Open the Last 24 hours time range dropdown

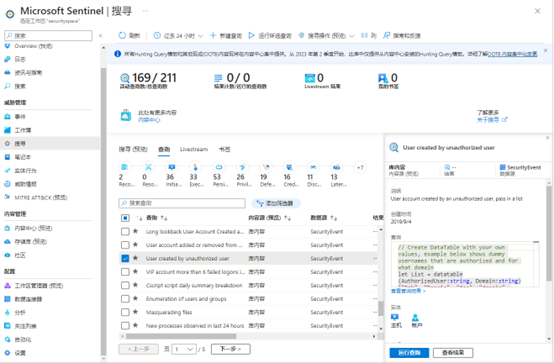(178, 35)
